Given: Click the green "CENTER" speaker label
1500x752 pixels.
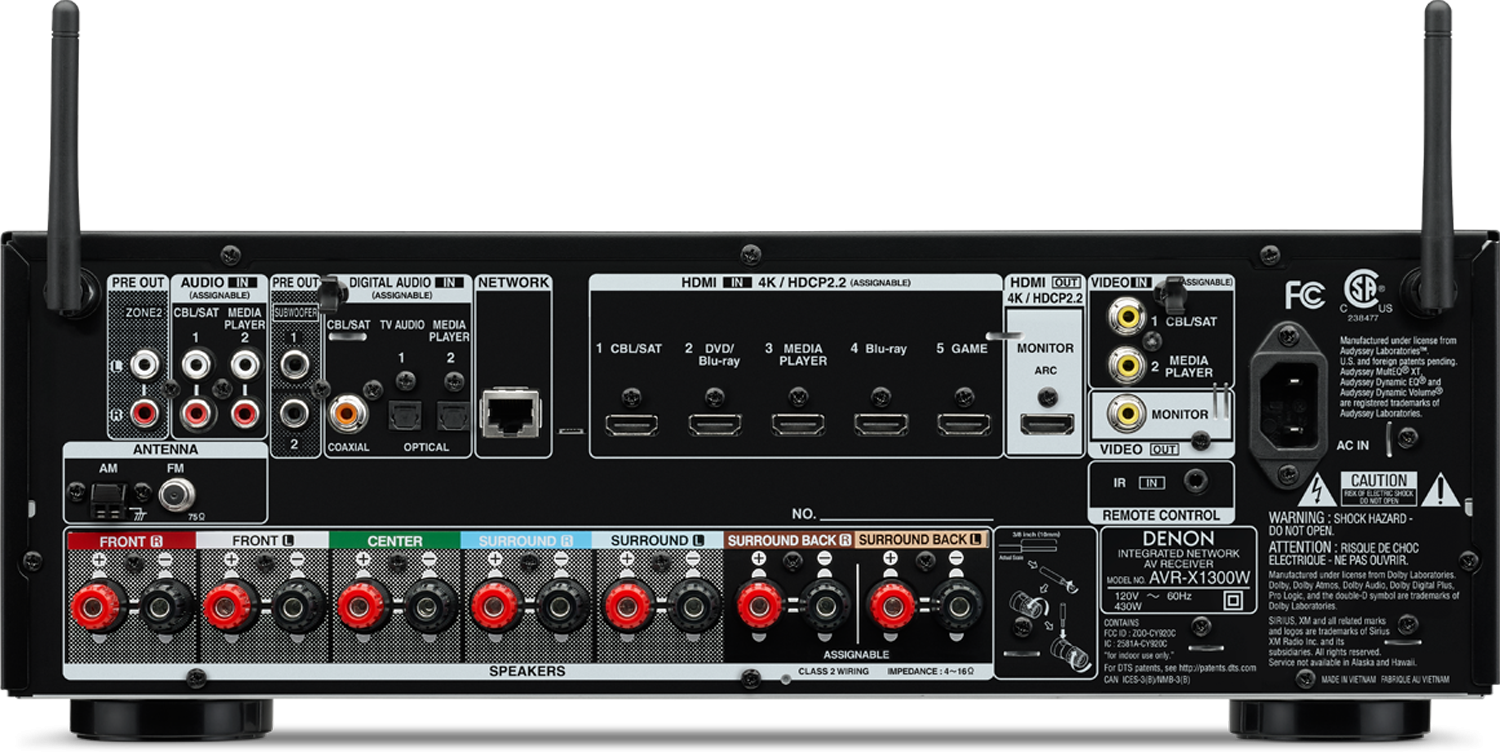Looking at the screenshot, I should (395, 541).
